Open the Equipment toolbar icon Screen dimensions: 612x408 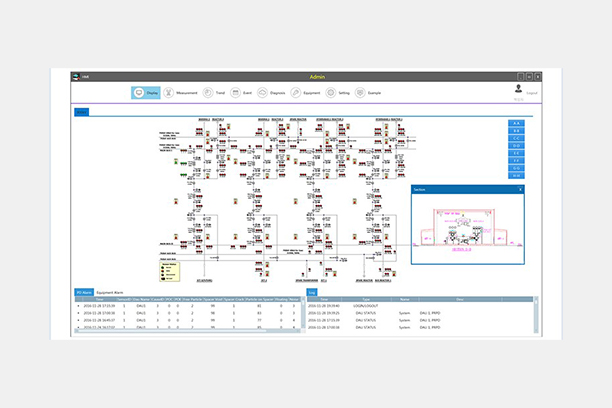298,93
